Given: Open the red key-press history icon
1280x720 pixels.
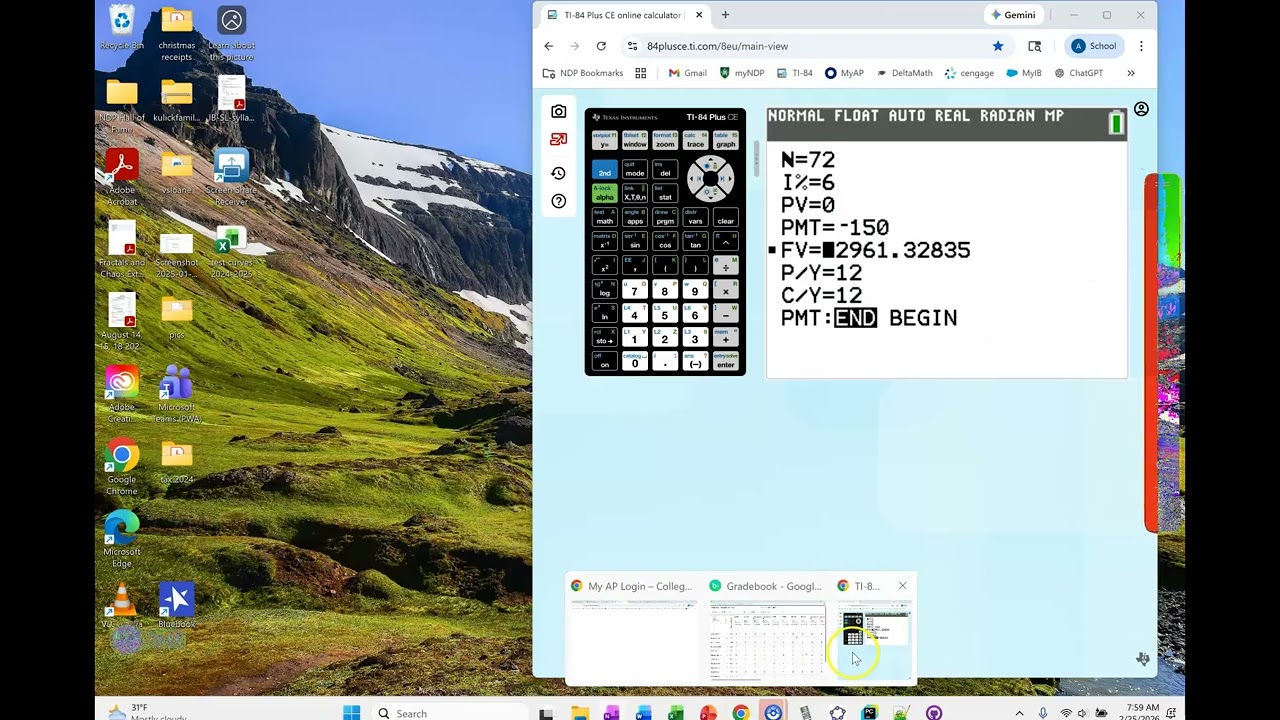Looking at the screenshot, I should pos(559,140).
